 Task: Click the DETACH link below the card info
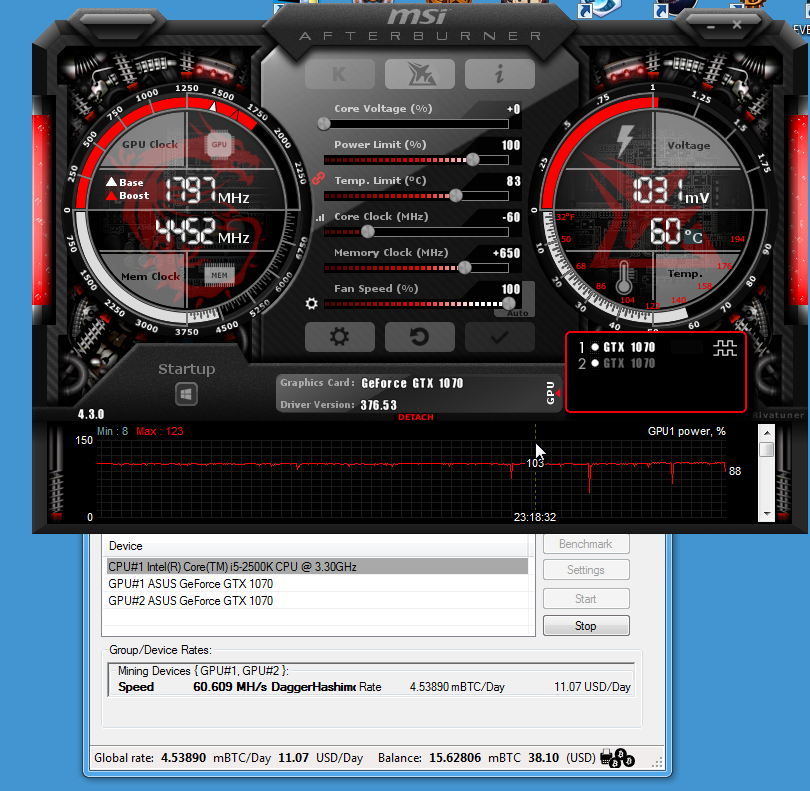point(416,417)
